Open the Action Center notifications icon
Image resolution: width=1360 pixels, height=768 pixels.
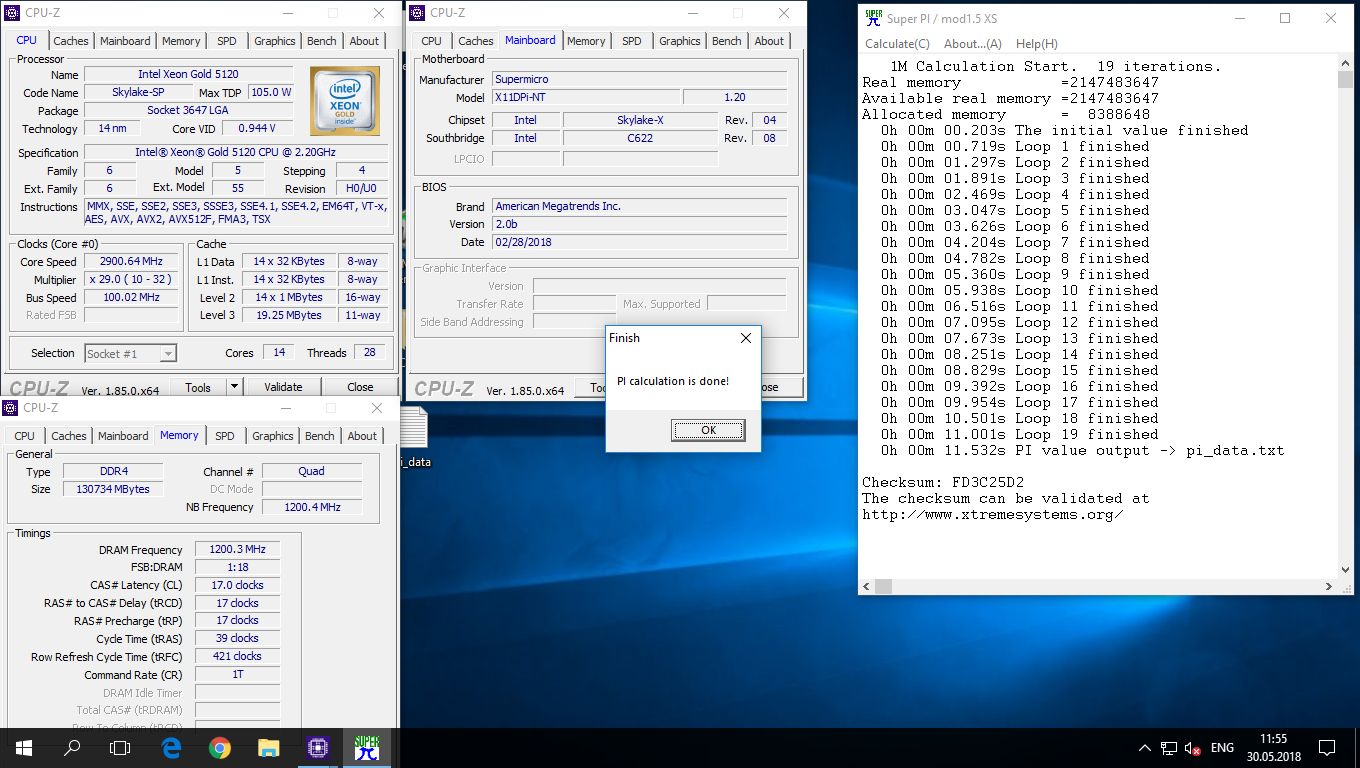pyautogui.click(x=1327, y=748)
